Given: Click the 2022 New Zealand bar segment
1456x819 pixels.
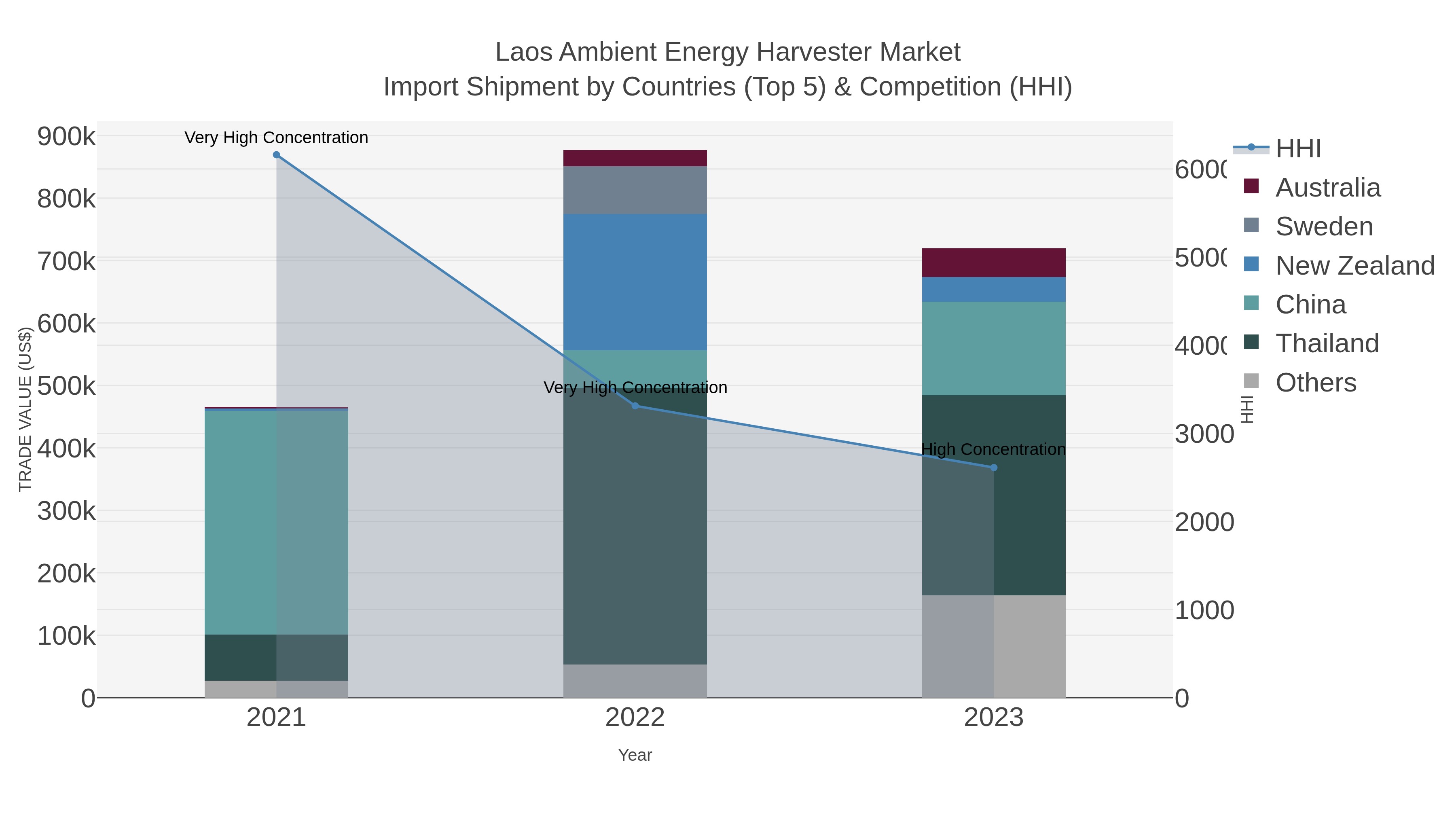Looking at the screenshot, I should [x=635, y=282].
